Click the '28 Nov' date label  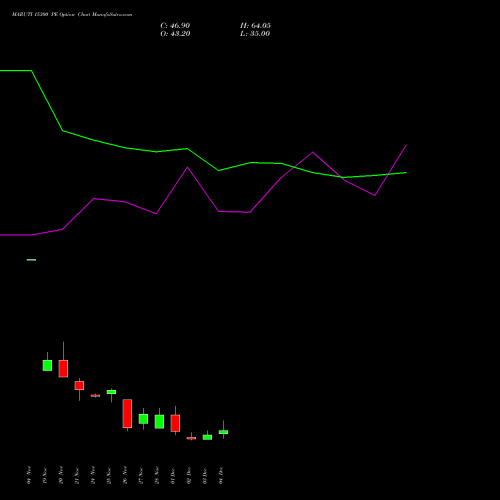(x=157, y=476)
